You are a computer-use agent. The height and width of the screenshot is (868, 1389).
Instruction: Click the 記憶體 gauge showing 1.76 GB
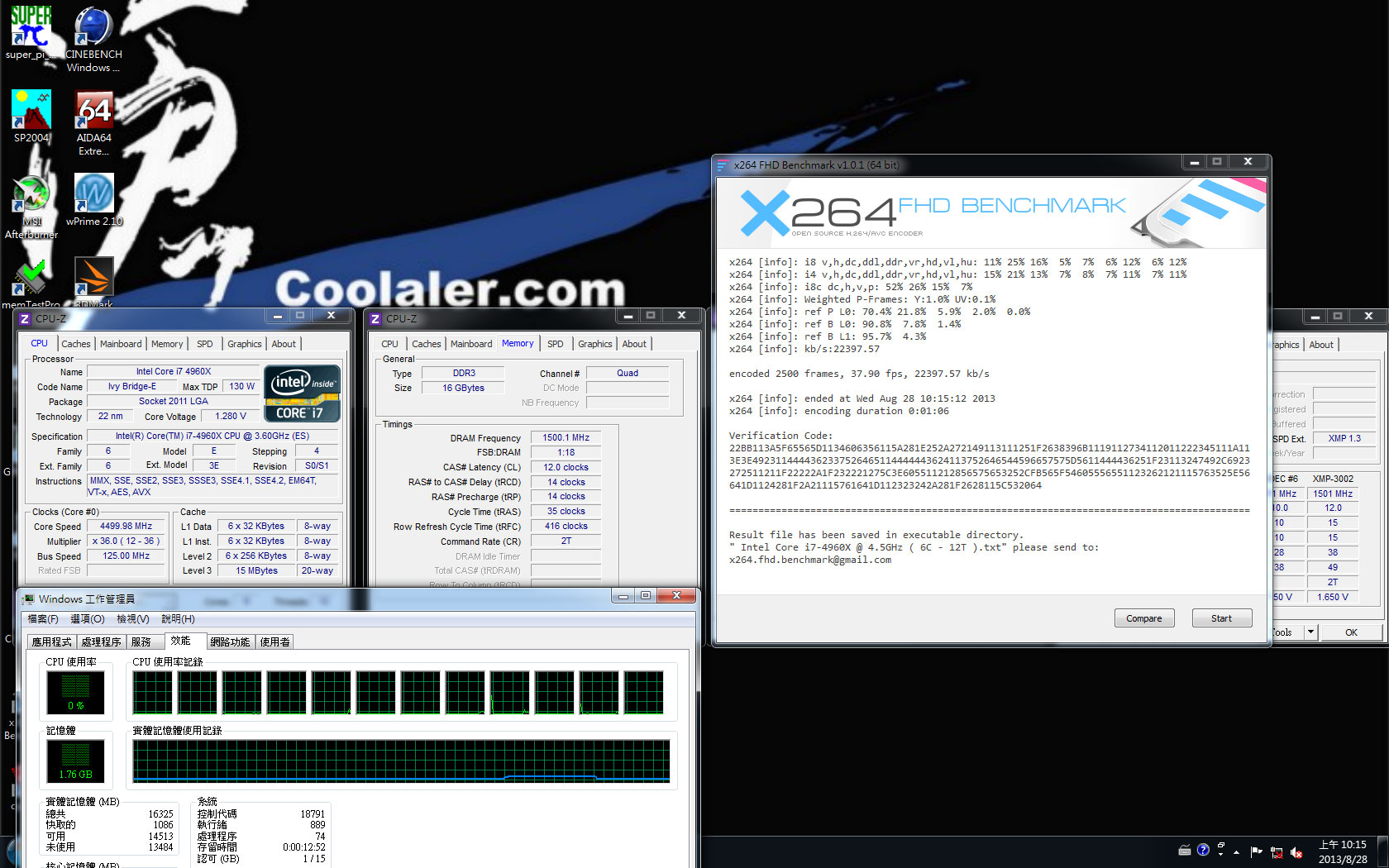pyautogui.click(x=75, y=761)
